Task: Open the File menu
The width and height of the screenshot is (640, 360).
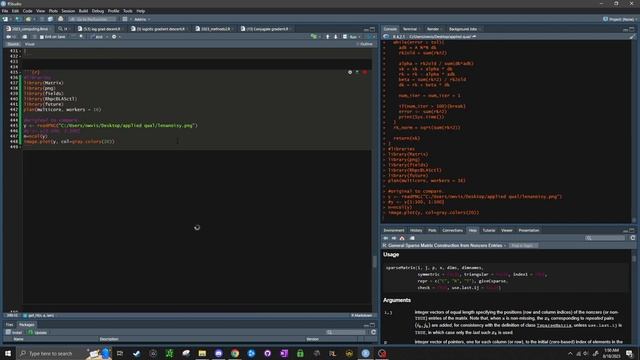Action: (5, 11)
